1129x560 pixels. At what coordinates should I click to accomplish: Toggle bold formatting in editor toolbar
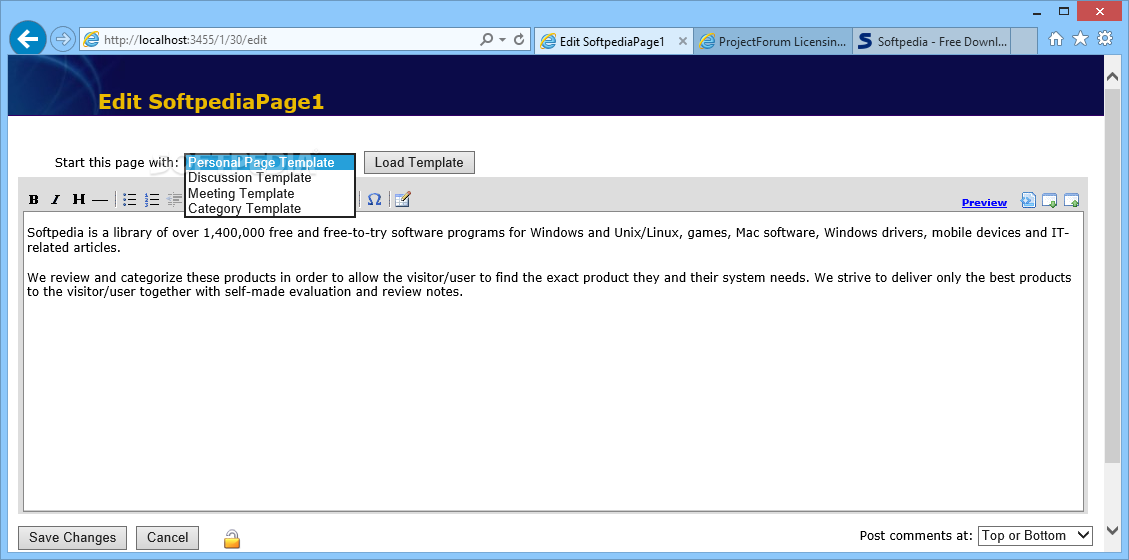34,200
